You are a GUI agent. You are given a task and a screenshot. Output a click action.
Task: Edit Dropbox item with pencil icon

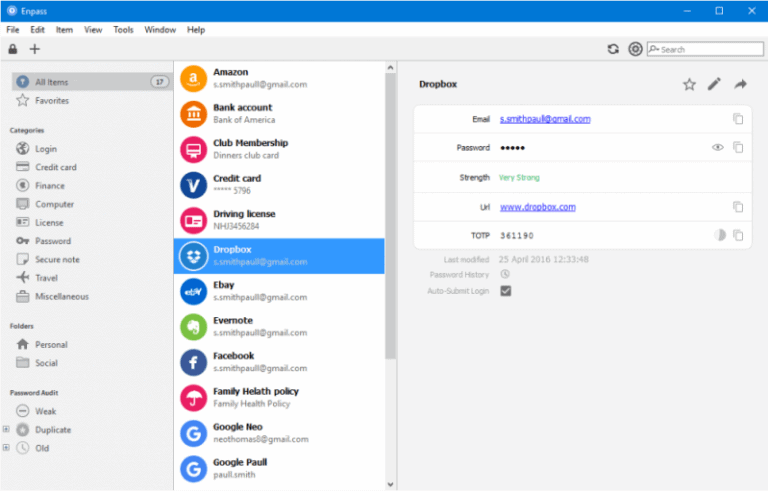(715, 84)
